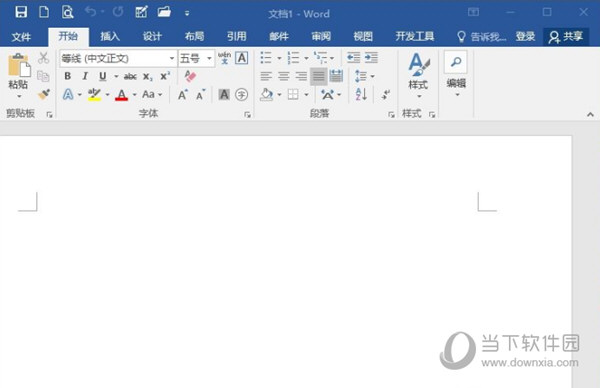The height and width of the screenshot is (388, 600).
Task: Switch to the 引用 tab
Action: pos(236,37)
